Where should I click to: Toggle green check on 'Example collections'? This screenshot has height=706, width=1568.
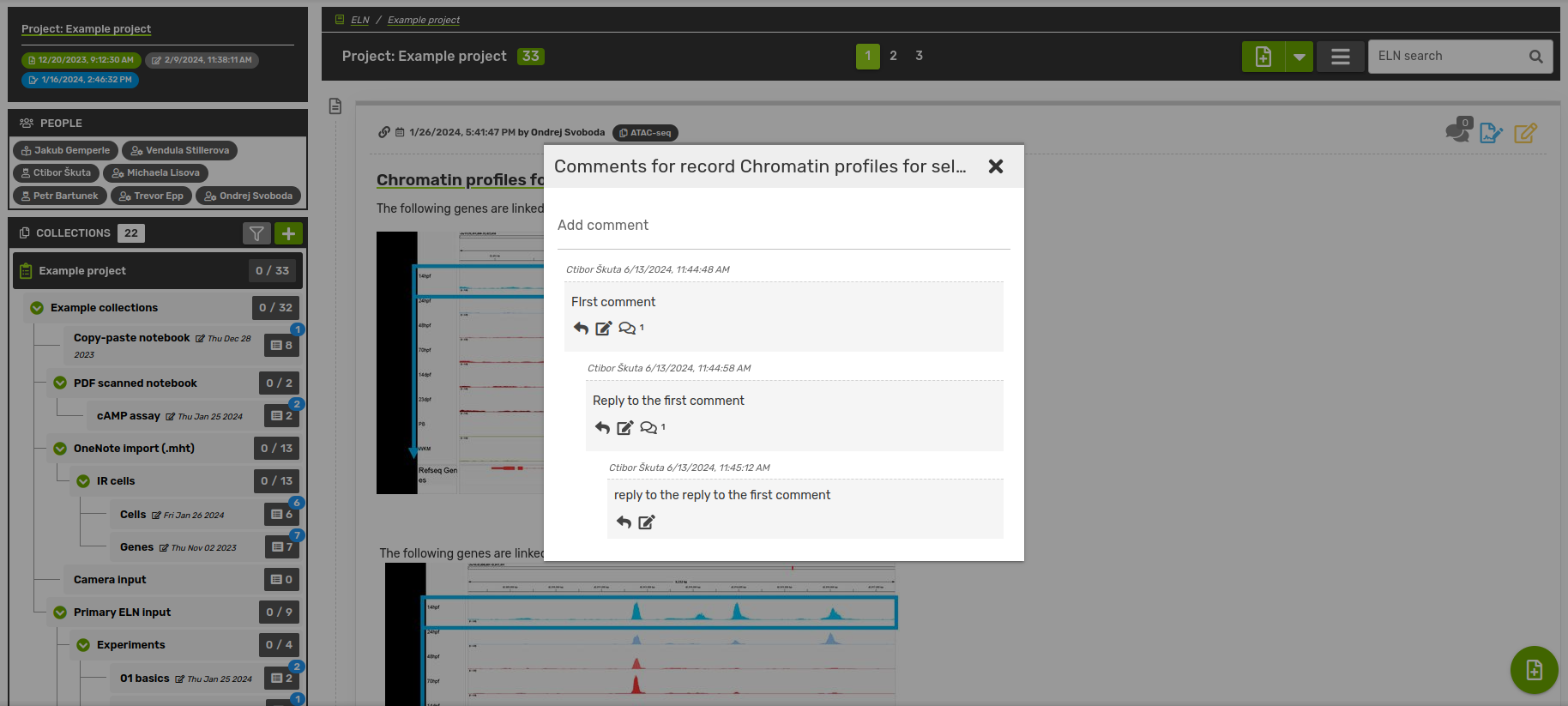point(37,308)
